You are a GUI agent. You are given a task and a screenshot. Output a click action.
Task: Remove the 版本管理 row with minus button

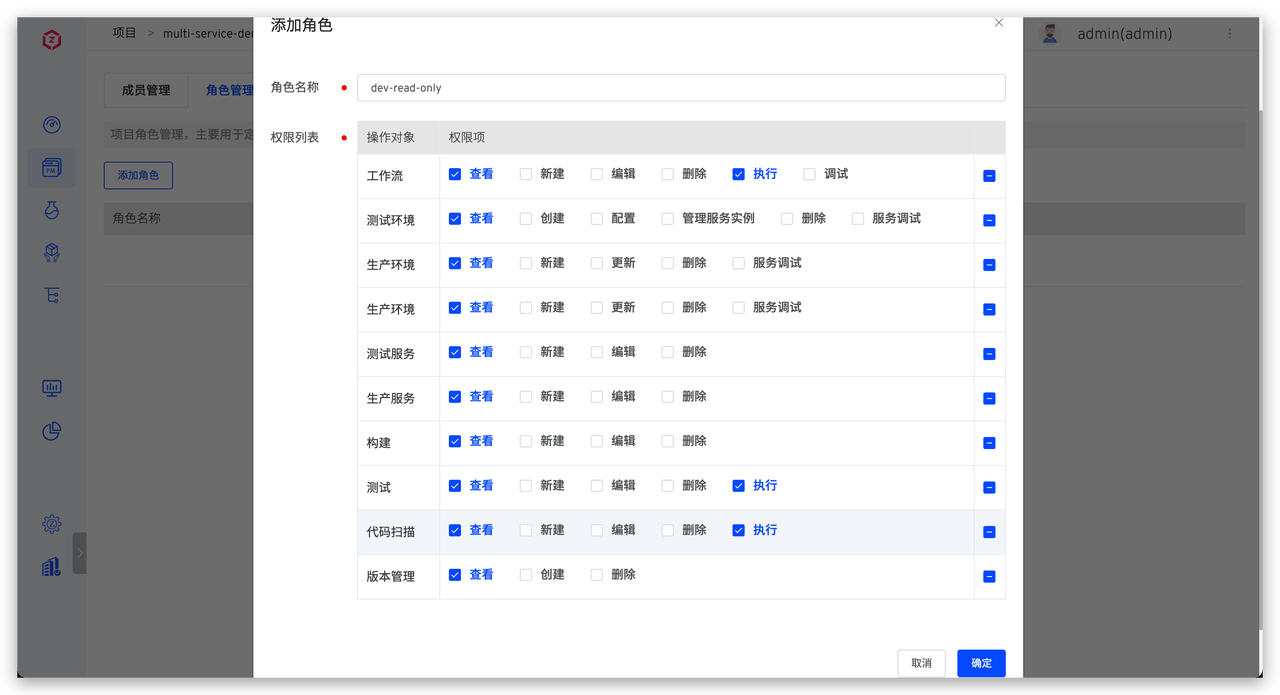tap(989, 576)
